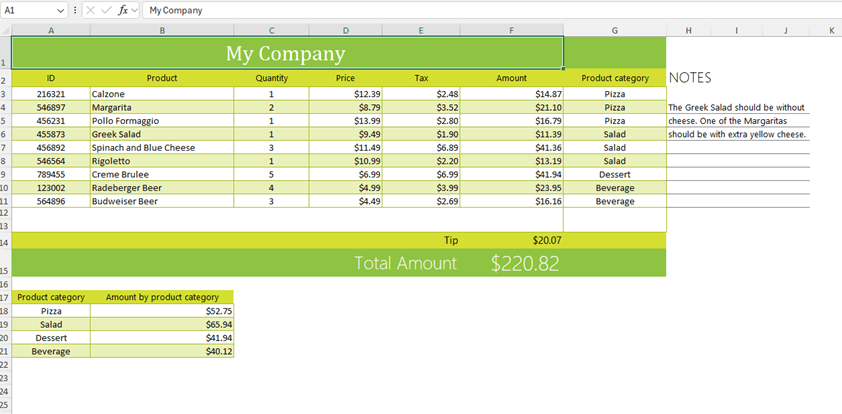Click the Beverage cell in summary table
Image resolution: width=842 pixels, height=414 pixels.
(x=51, y=351)
